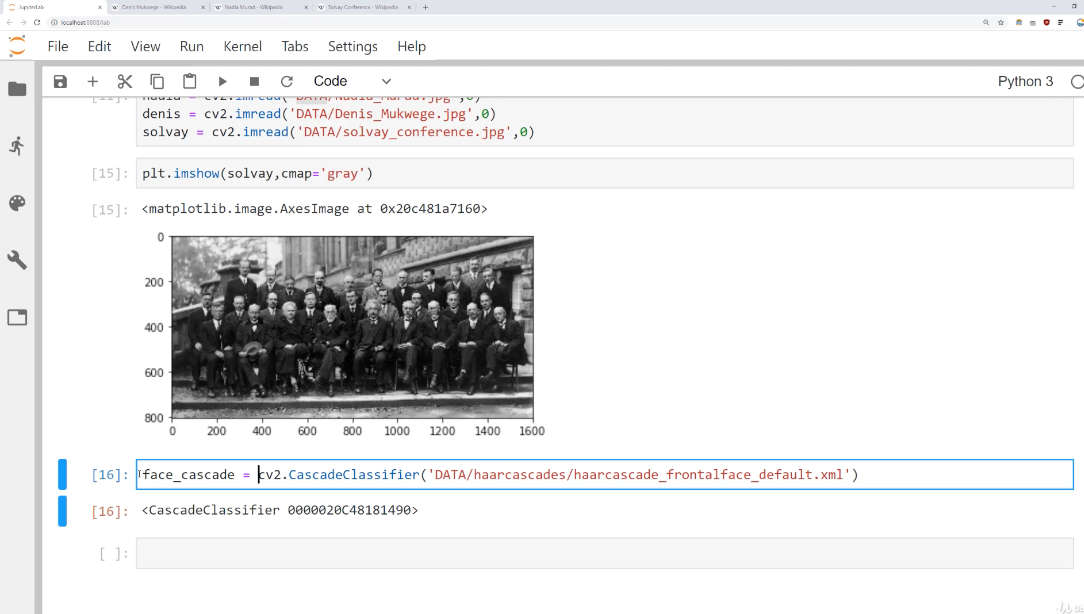Open a new browser tab with plus
Image resolution: width=1084 pixels, height=614 pixels.
point(425,7)
